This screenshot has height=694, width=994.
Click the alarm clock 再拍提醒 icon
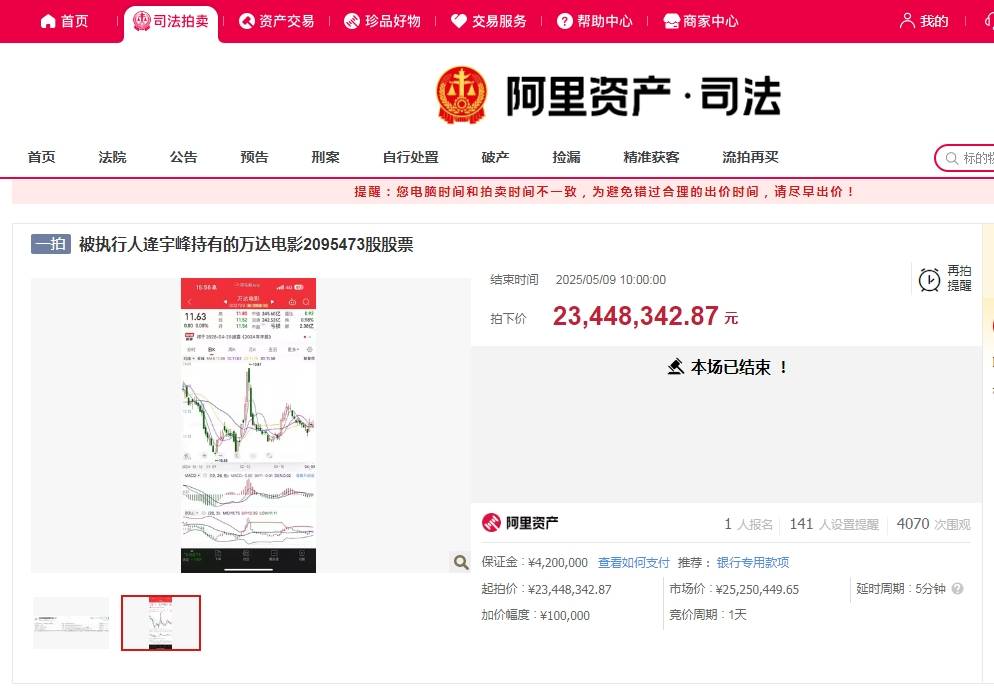point(929,280)
